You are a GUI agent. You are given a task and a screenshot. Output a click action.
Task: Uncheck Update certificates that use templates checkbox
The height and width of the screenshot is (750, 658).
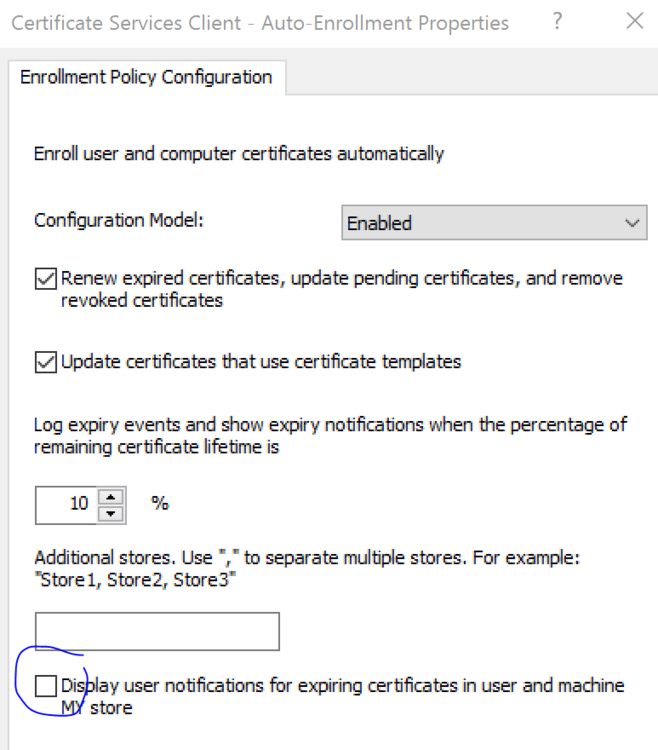point(46,362)
